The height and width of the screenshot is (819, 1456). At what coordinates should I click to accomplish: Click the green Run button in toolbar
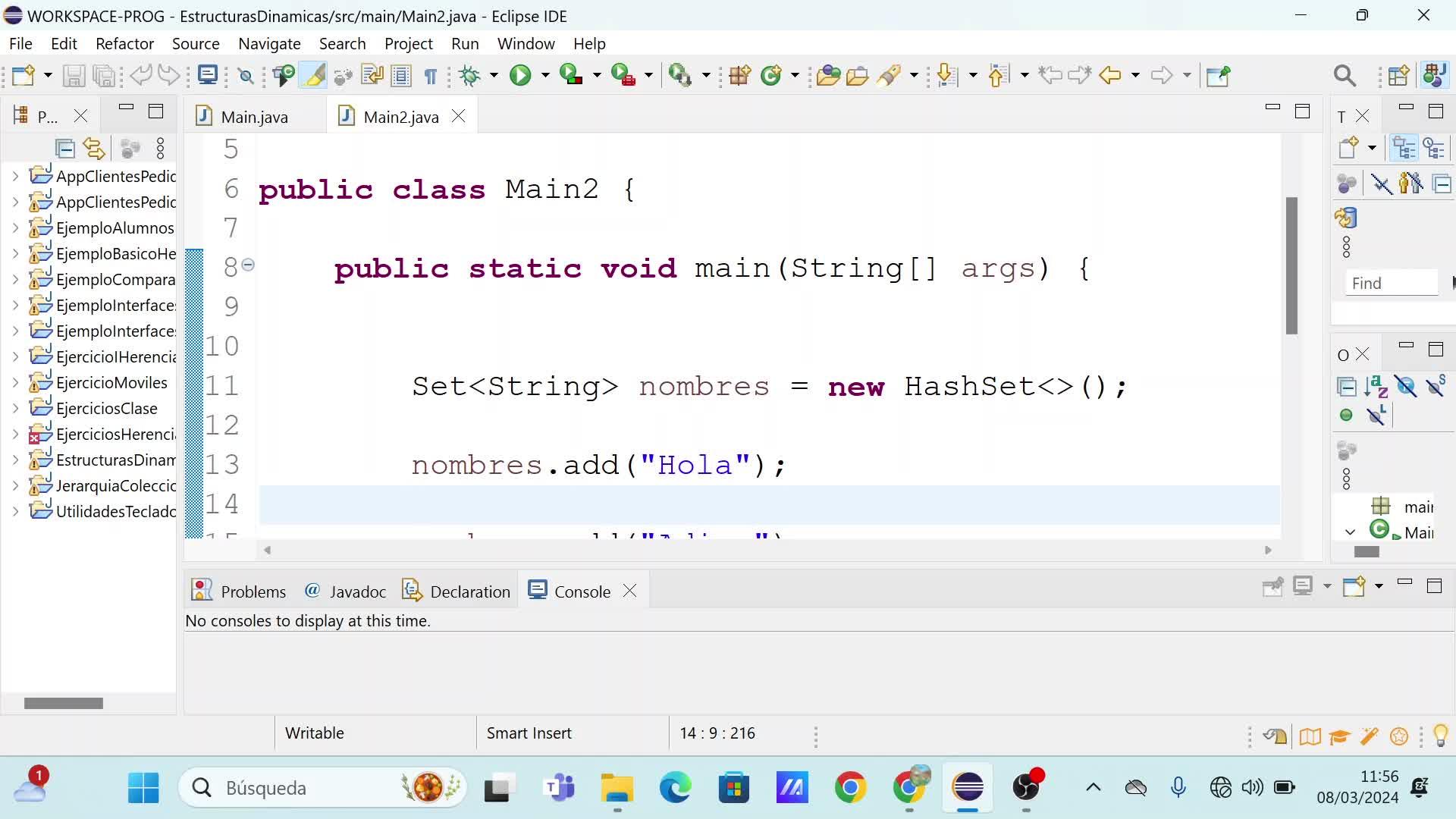[520, 75]
